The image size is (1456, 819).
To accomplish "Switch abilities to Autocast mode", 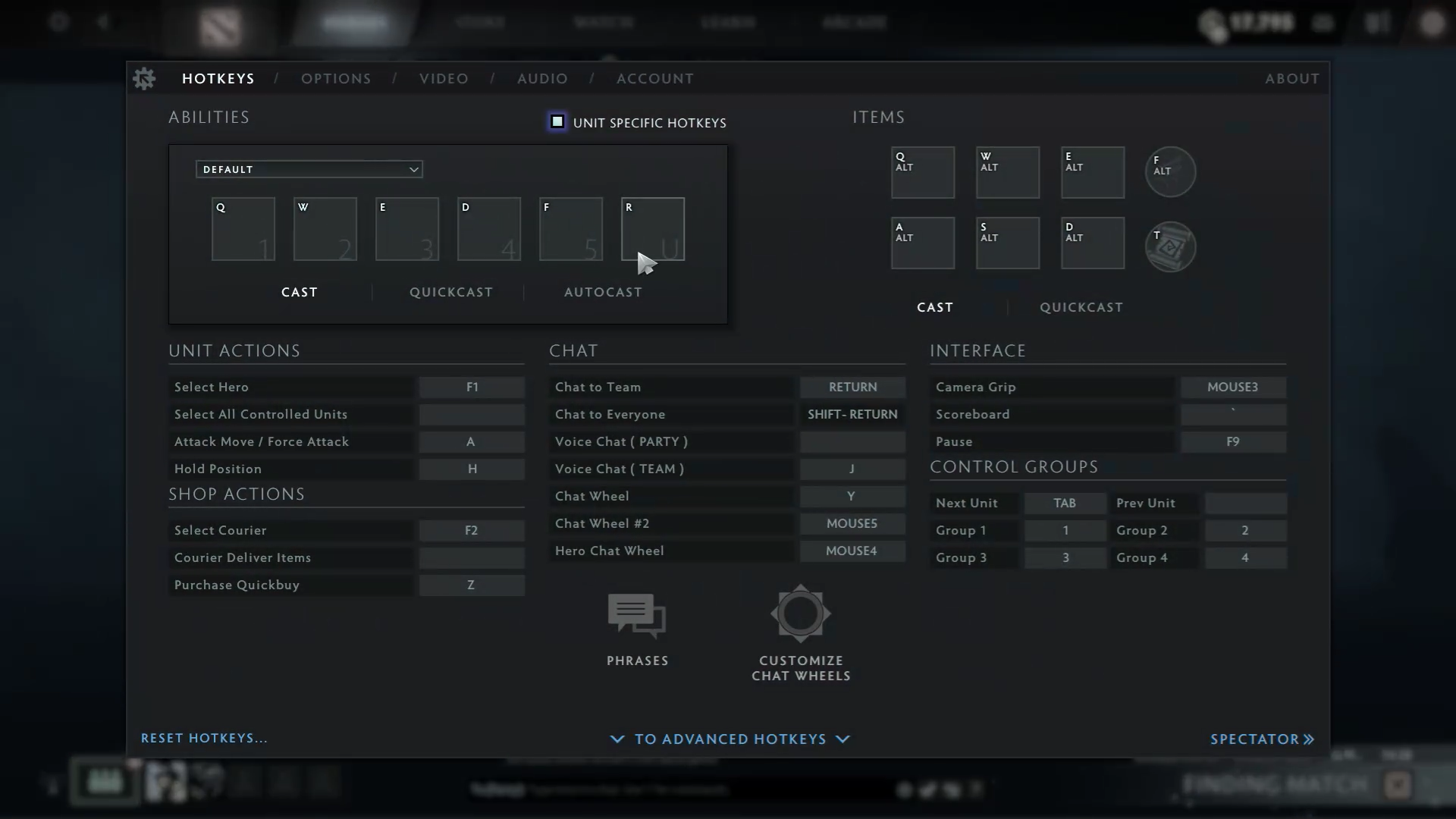I will point(603,292).
